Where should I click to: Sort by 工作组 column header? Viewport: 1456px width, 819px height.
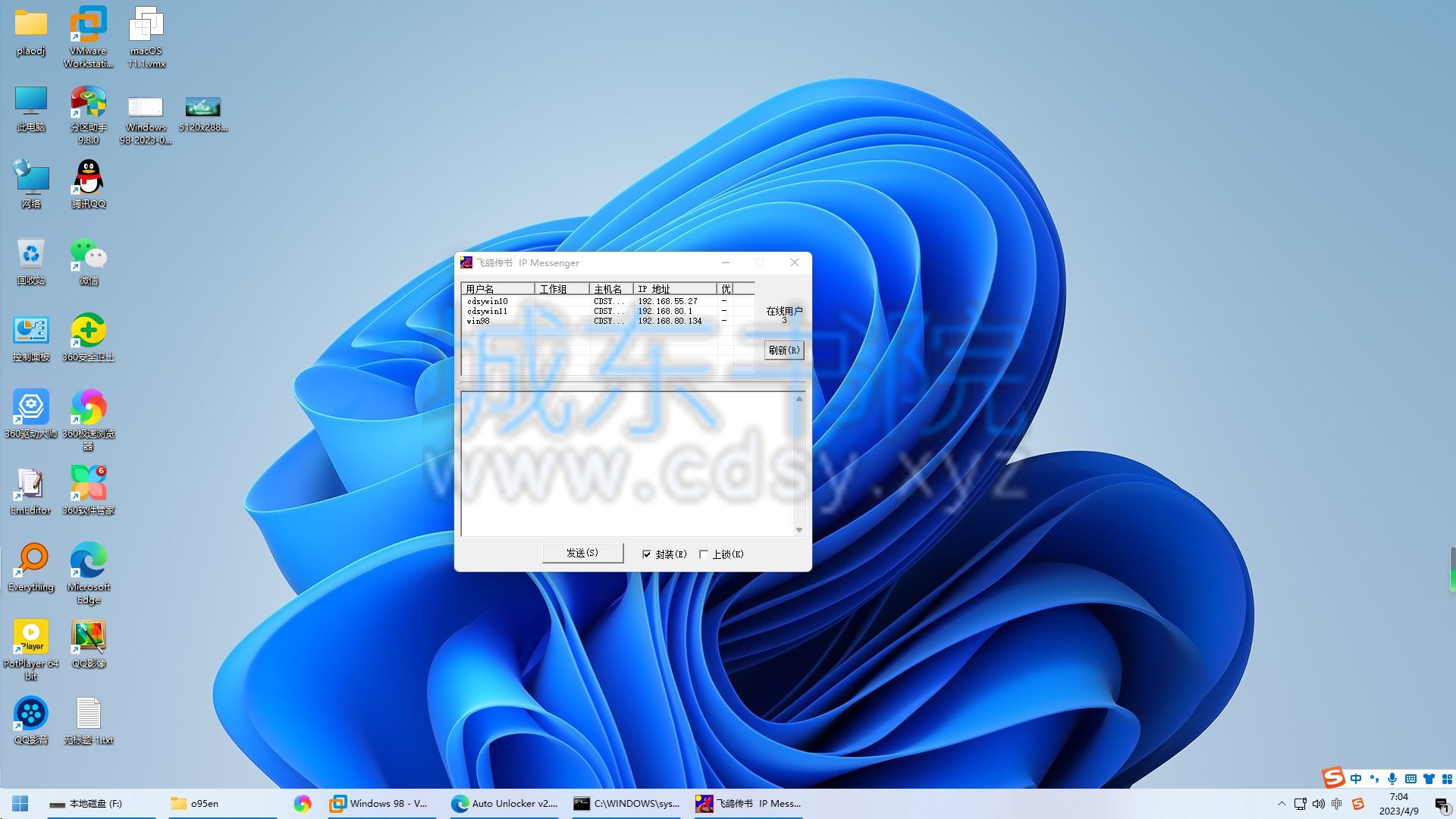coord(562,289)
